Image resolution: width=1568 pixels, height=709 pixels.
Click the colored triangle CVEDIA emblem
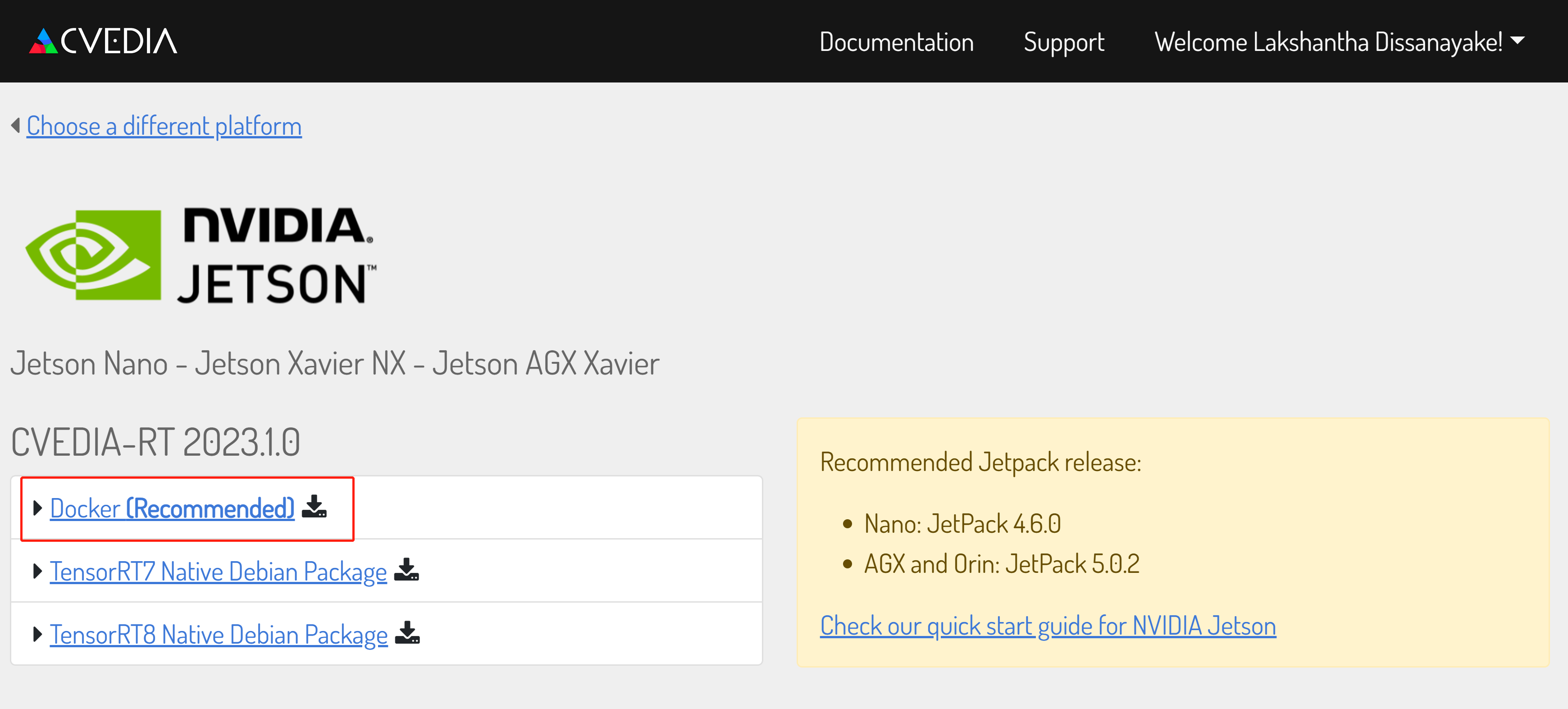43,41
